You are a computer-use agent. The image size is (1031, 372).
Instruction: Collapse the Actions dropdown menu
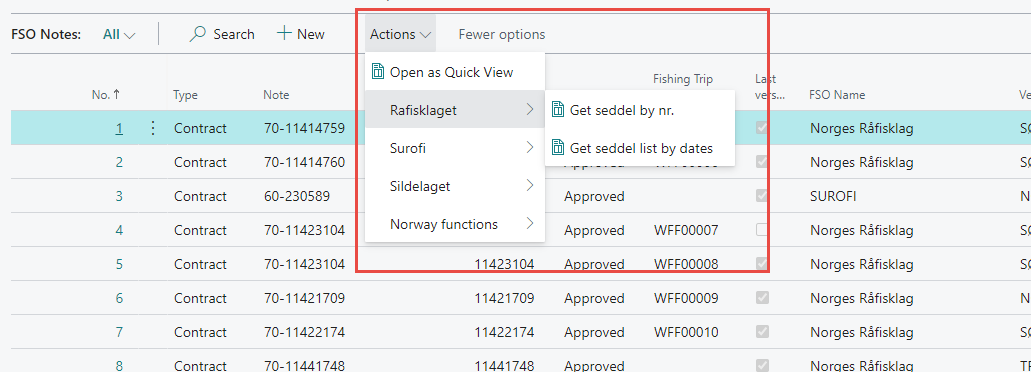tap(400, 34)
